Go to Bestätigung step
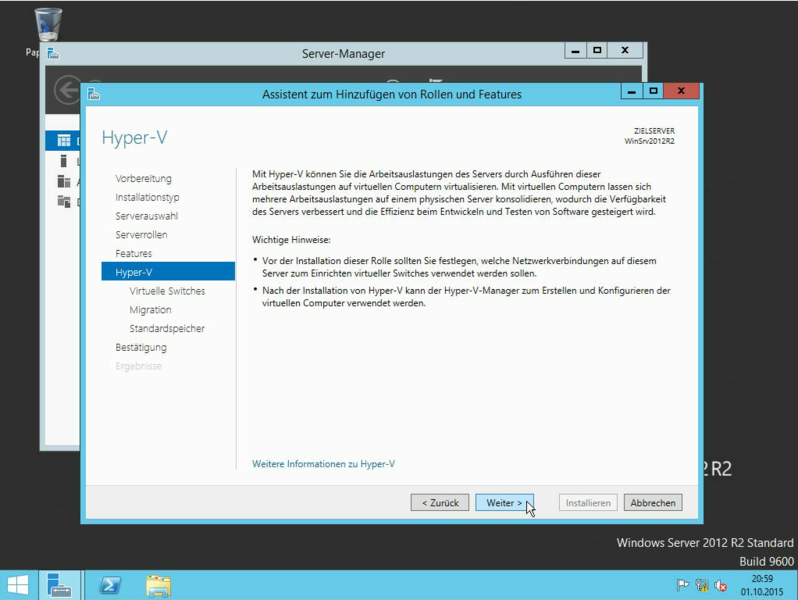Viewport: 798px width, 600px height. coord(141,348)
